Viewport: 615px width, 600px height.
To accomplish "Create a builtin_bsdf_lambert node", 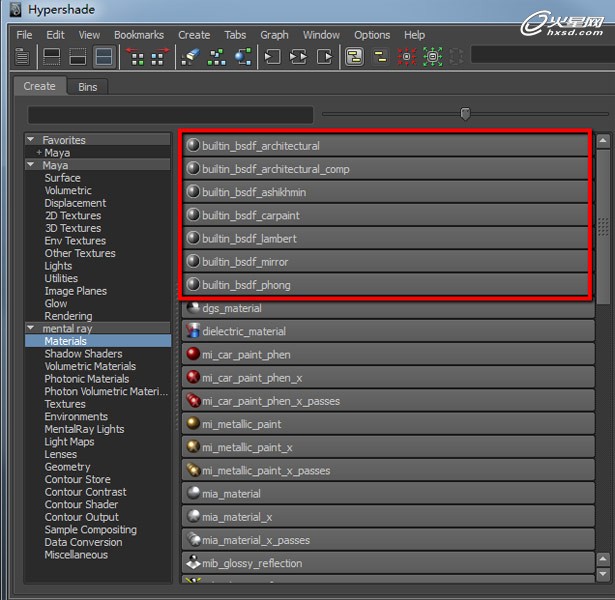I will [x=385, y=238].
